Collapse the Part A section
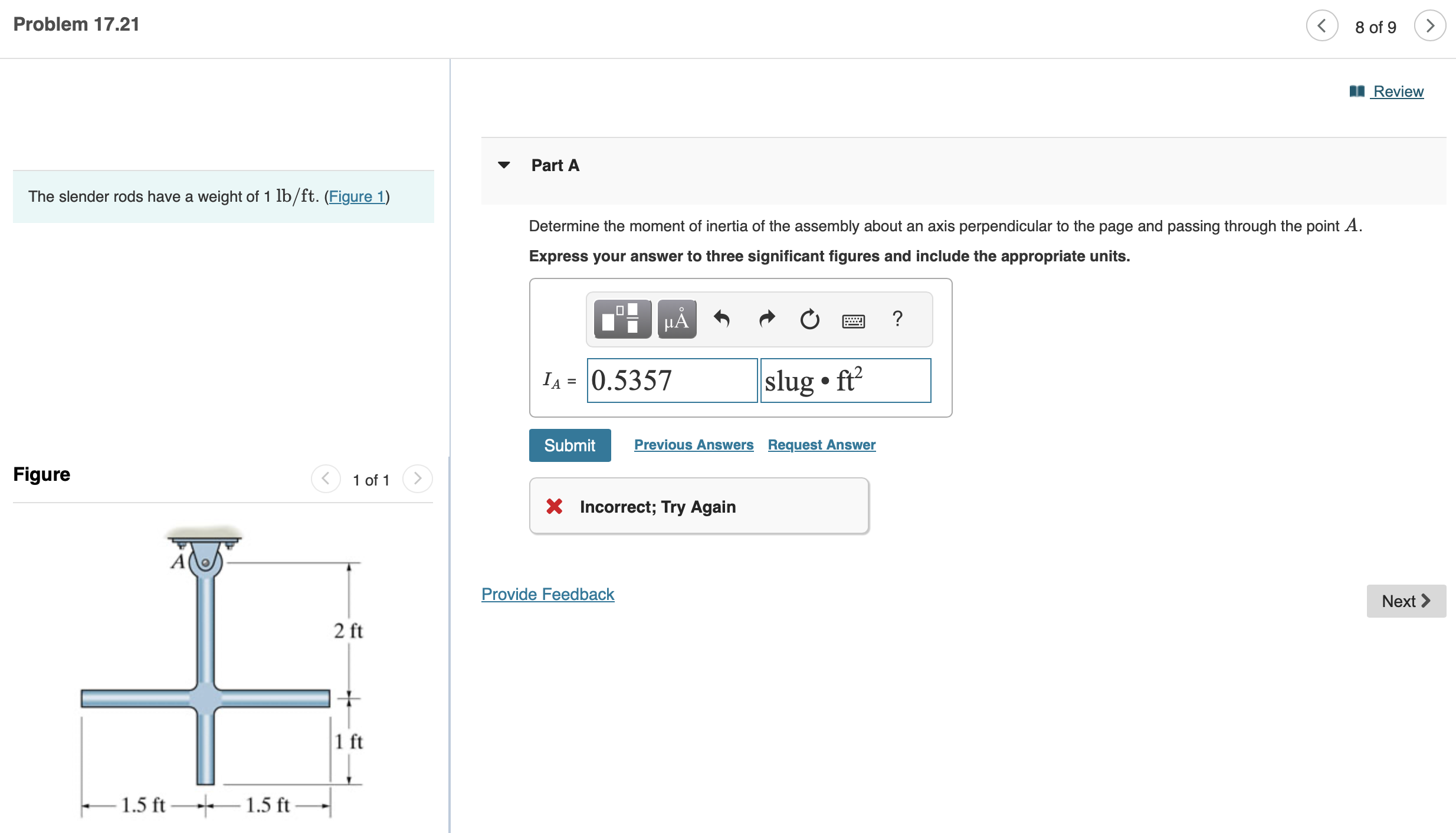The width and height of the screenshot is (1456, 833). coord(504,165)
